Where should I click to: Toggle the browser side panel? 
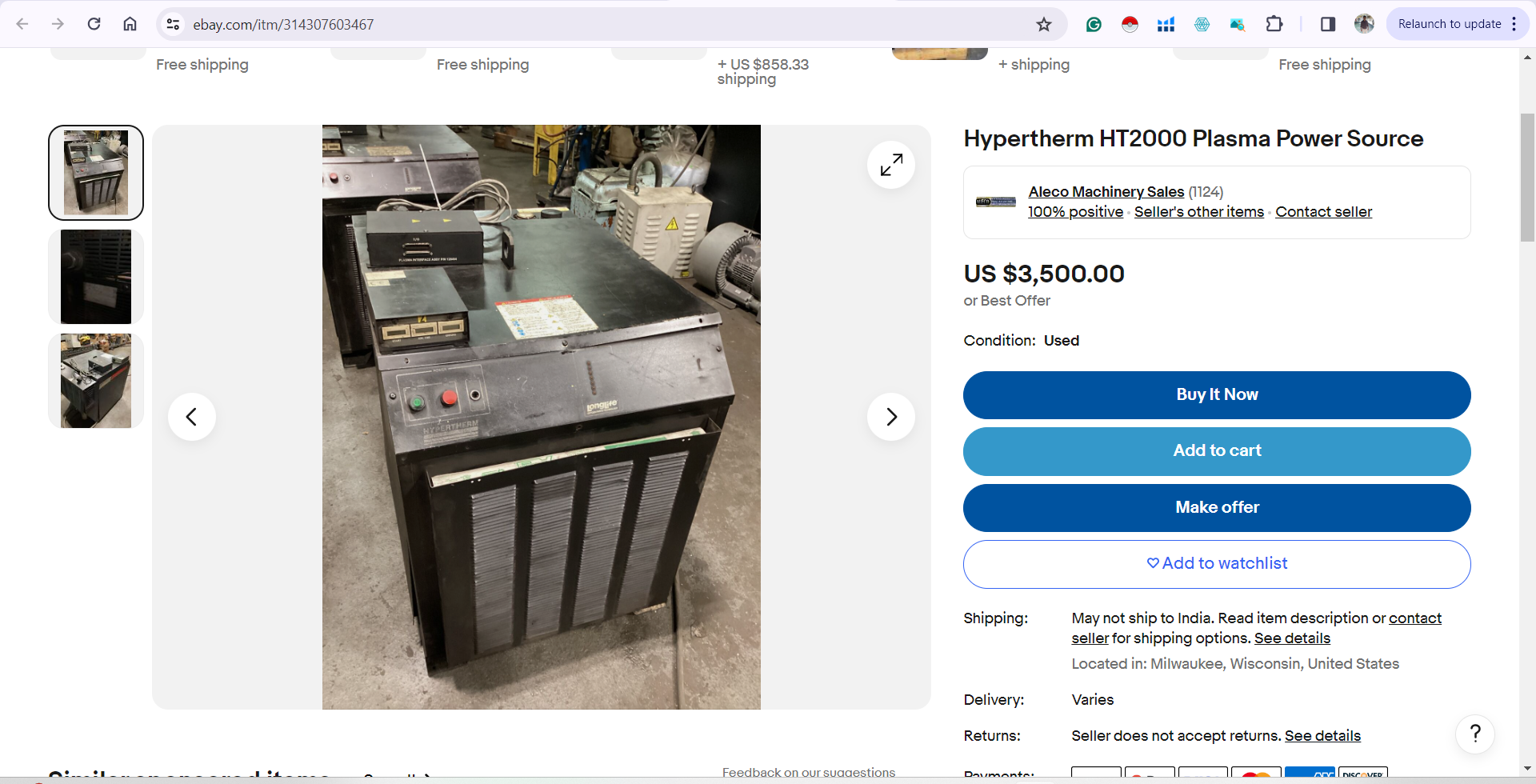pos(1328,24)
